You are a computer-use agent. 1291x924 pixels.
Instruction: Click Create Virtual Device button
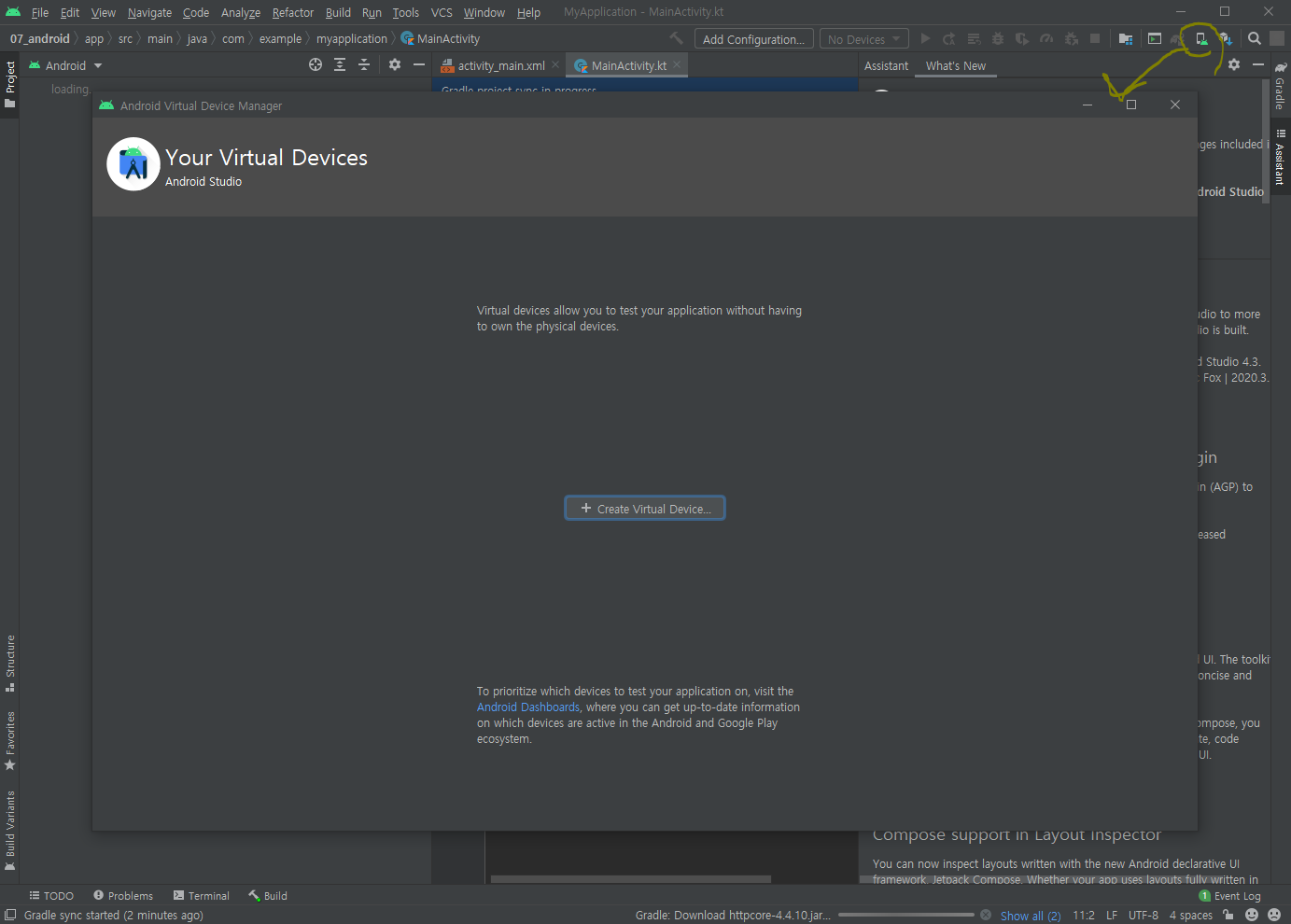pos(645,508)
